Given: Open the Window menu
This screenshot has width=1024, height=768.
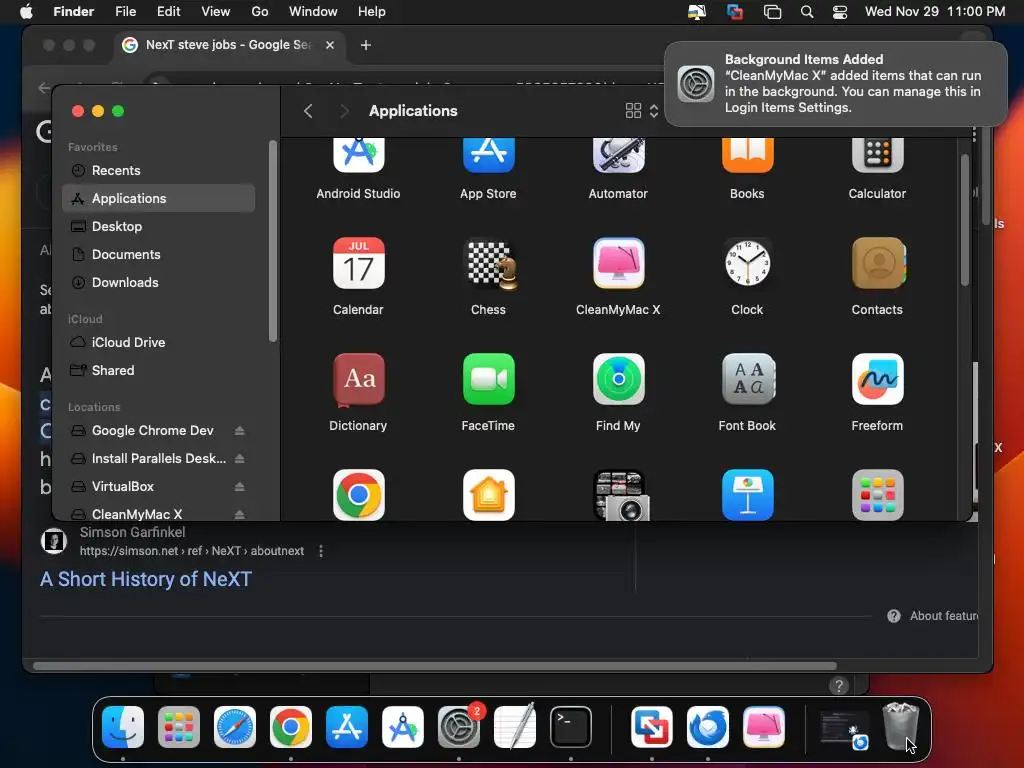Looking at the screenshot, I should coord(313,12).
